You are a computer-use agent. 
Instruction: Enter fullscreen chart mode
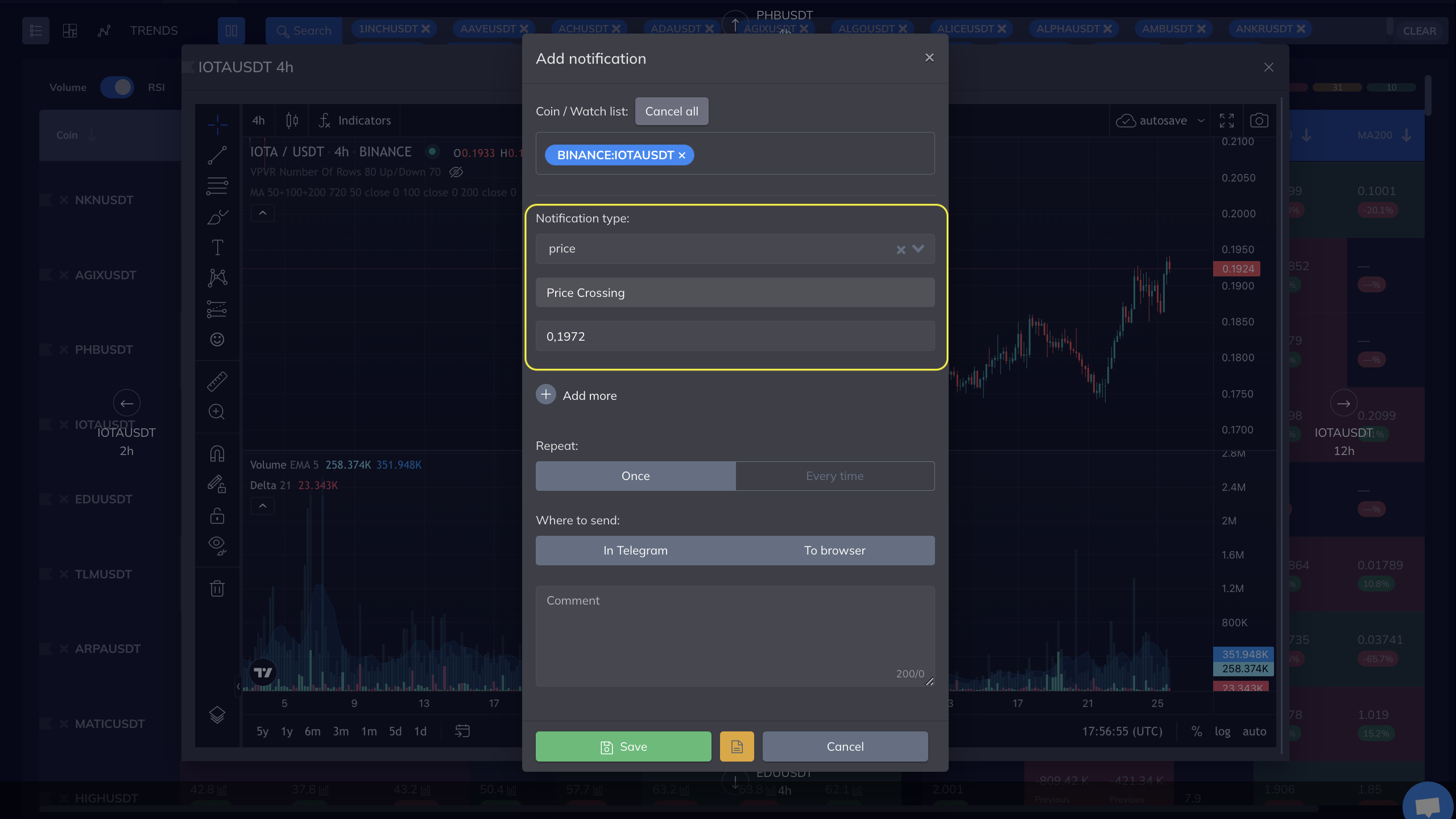1227,121
